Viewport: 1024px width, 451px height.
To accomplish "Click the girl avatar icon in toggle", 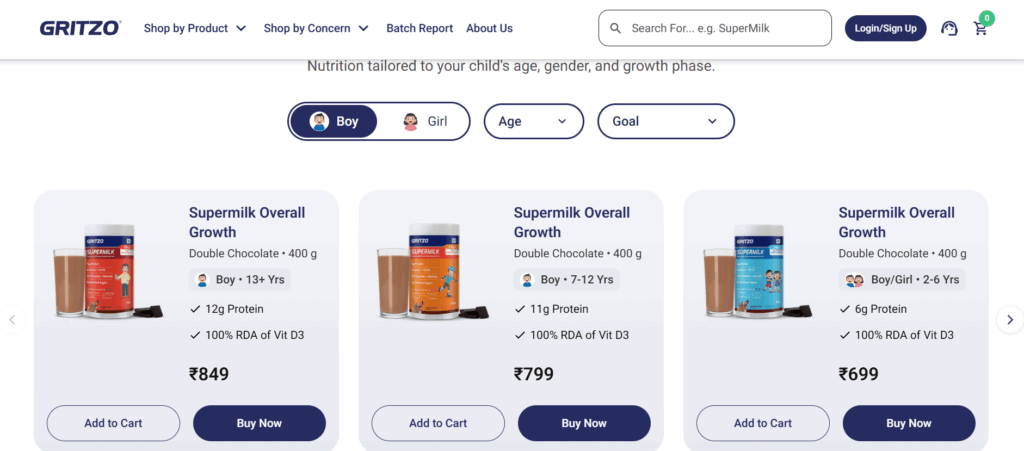I will click(410, 121).
